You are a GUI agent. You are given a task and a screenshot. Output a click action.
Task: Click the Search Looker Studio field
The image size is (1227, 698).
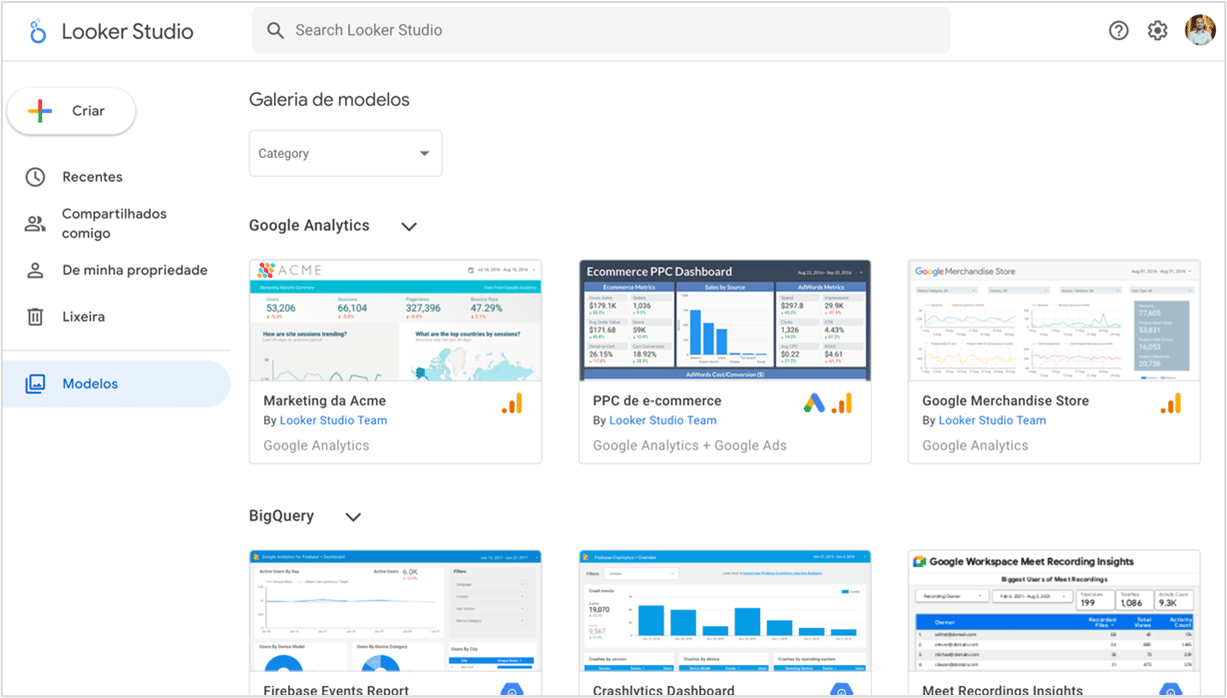pos(600,31)
